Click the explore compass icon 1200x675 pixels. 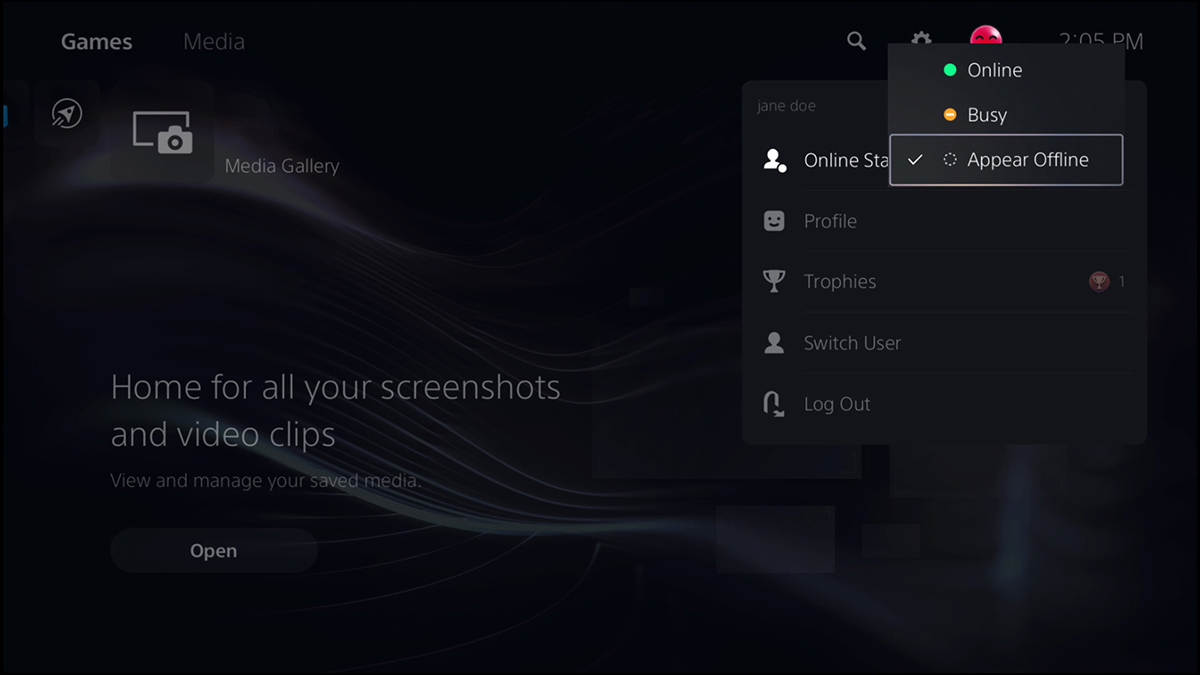click(64, 114)
